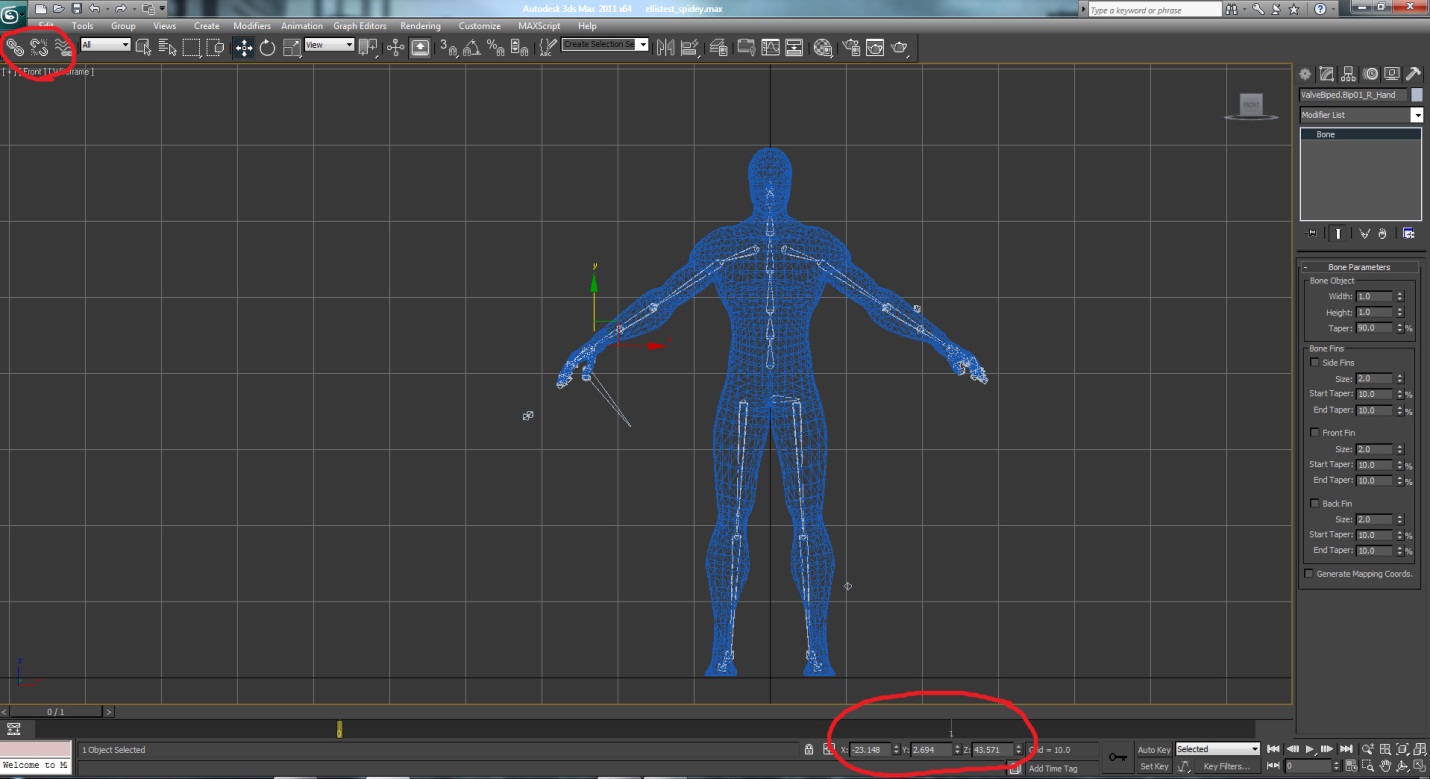
Task: Select the Select and Link tool
Action: tap(15, 46)
